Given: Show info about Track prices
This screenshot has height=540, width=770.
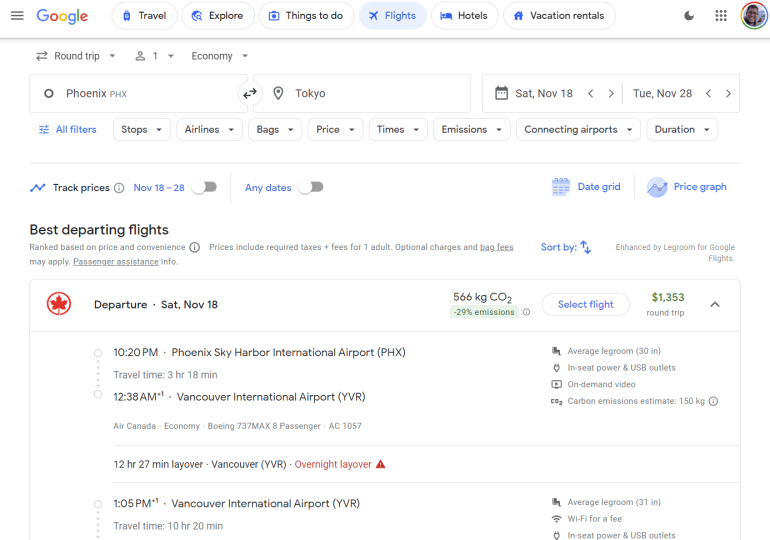Looking at the screenshot, I should click(x=119, y=188).
